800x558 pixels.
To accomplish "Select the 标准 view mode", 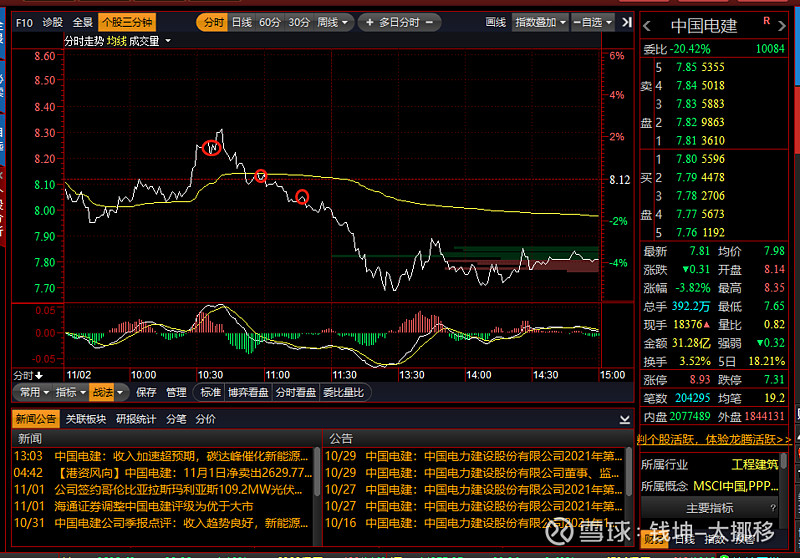I will click(x=210, y=392).
